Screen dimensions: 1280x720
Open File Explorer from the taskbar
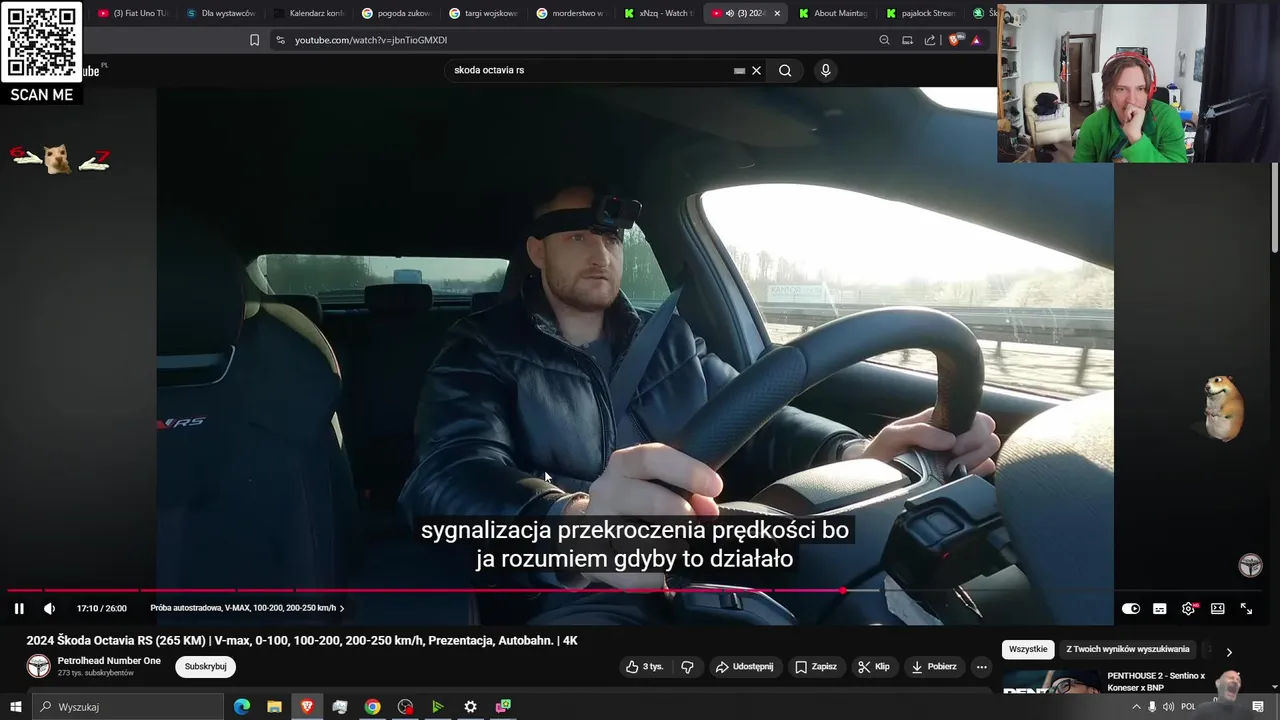(274, 707)
